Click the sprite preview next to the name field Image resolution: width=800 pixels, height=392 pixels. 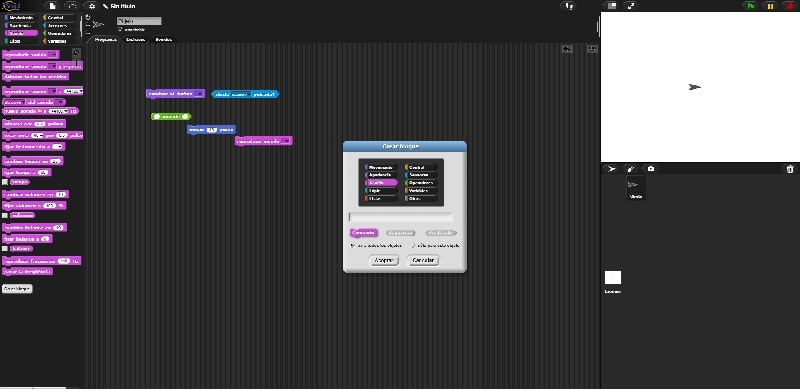[98, 24]
